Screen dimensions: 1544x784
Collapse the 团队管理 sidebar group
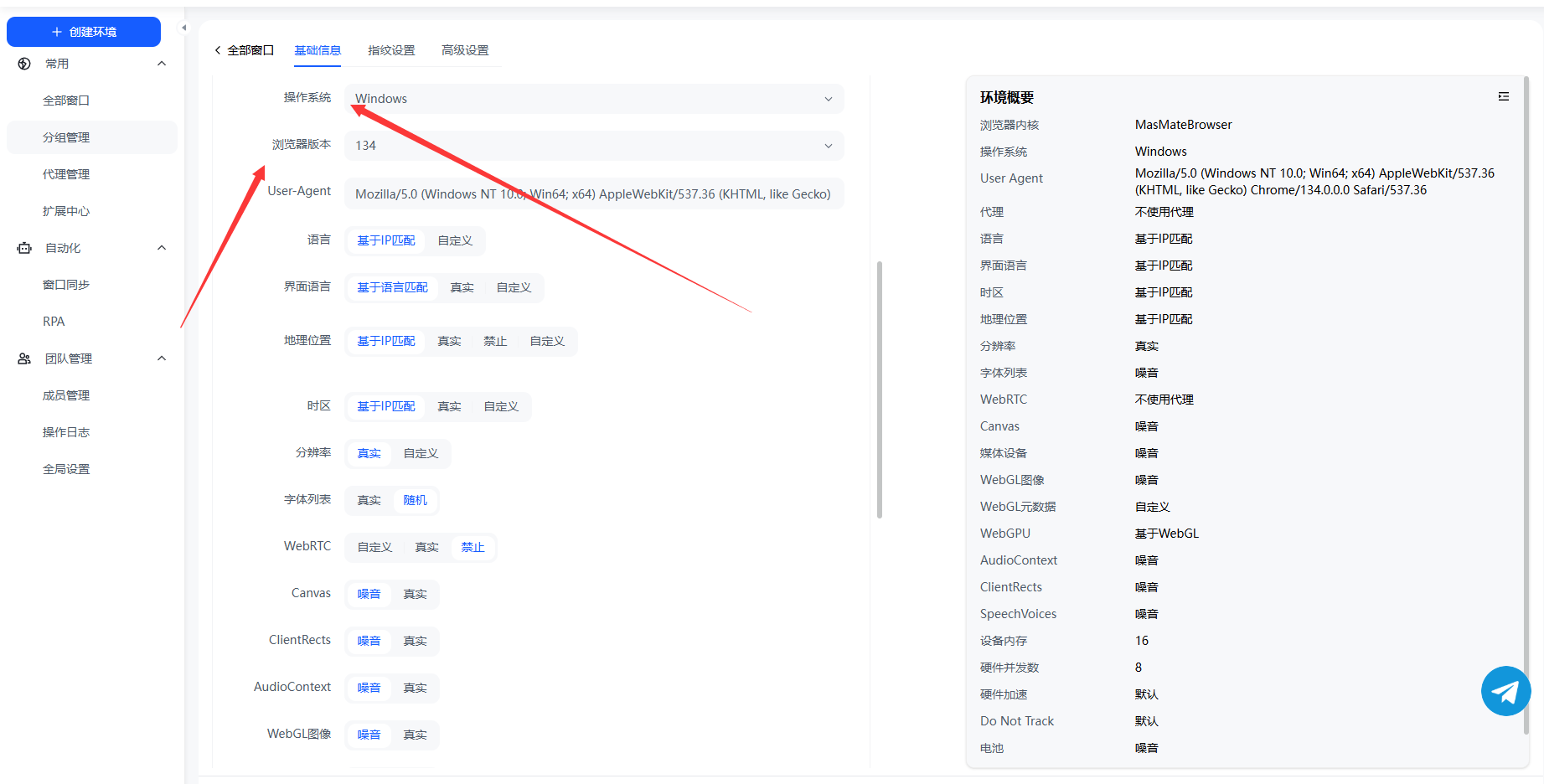(x=162, y=358)
